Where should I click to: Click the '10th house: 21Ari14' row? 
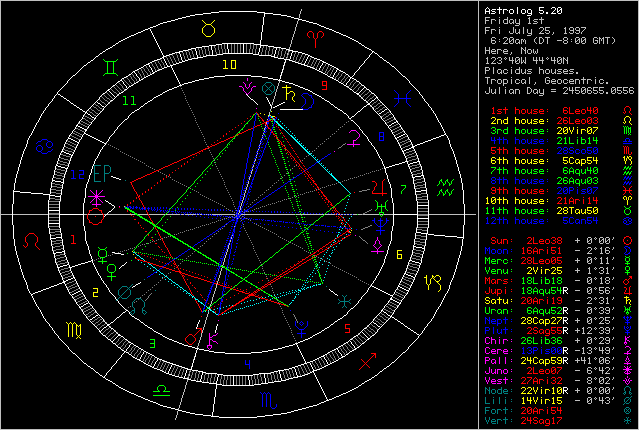559,201
